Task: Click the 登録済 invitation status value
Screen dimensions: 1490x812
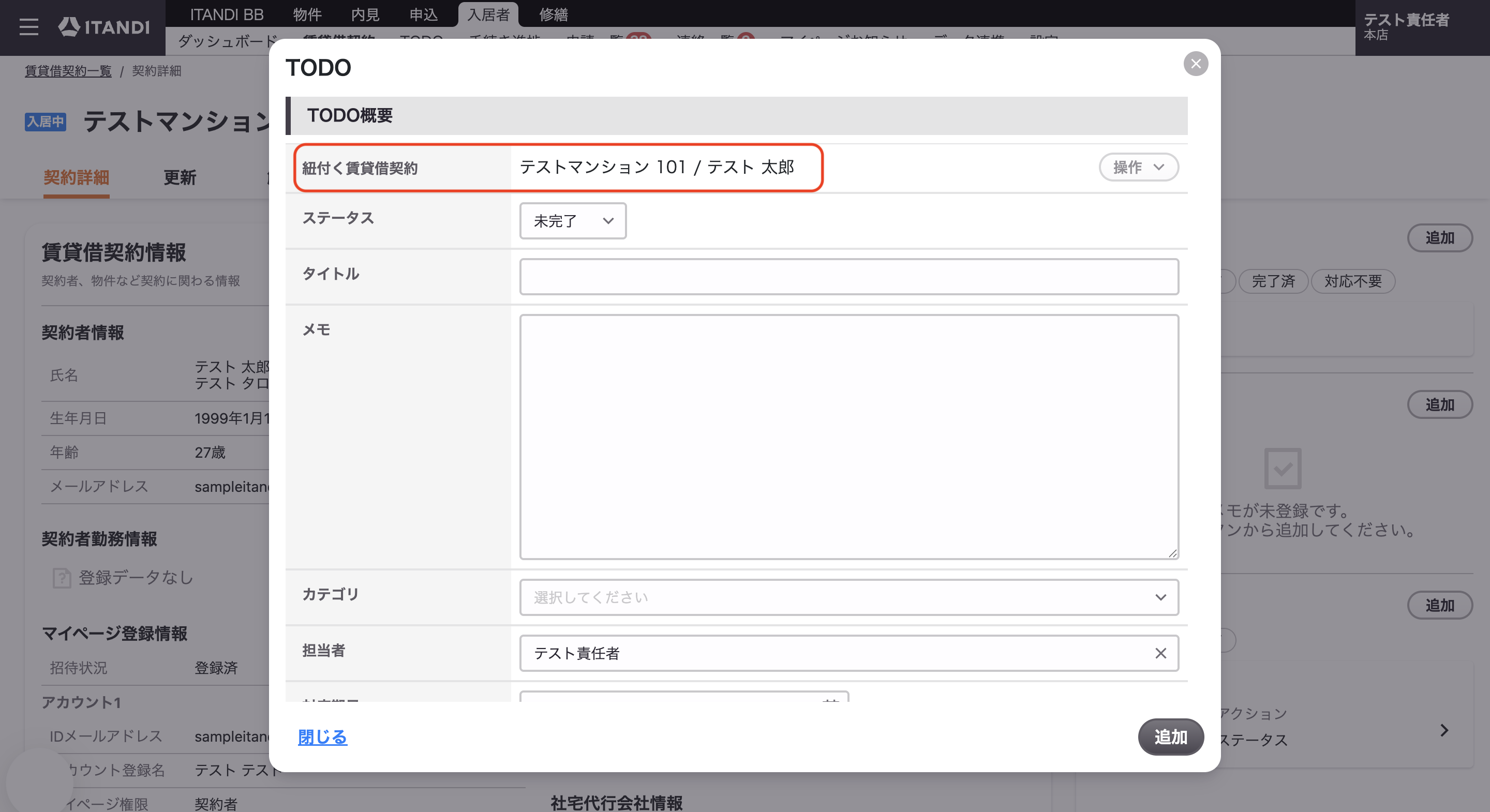Action: click(216, 667)
